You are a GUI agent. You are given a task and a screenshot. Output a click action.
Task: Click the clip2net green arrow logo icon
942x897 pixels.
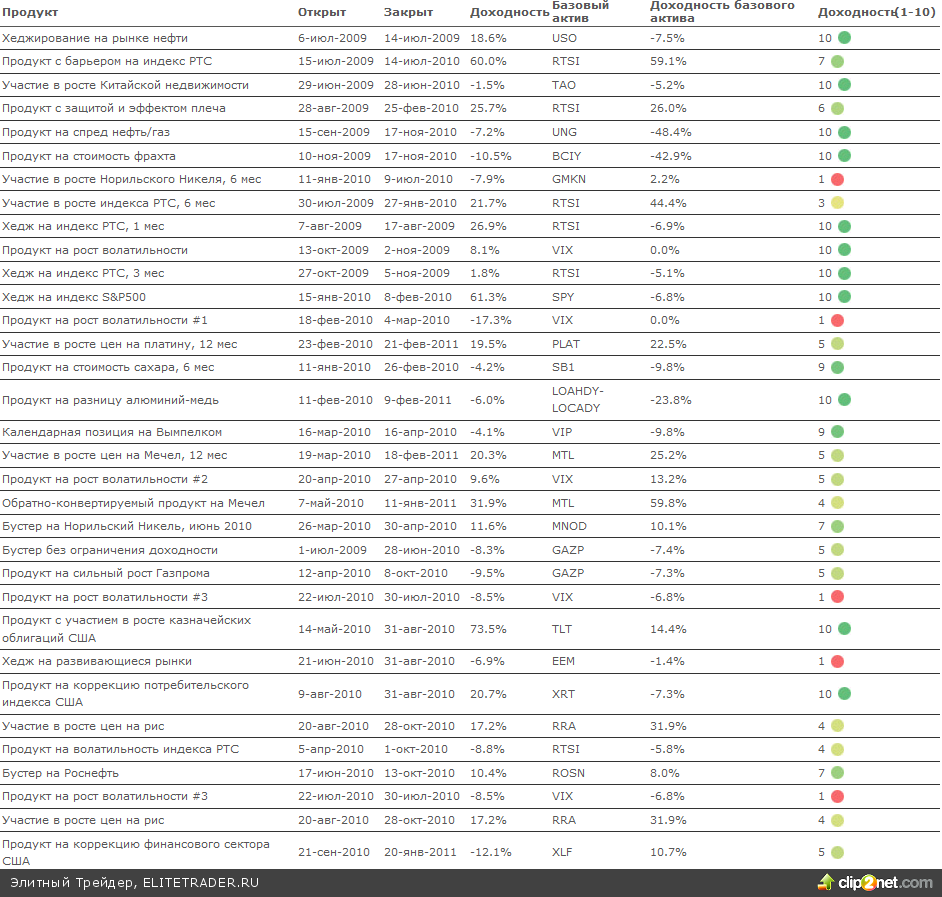pos(826,882)
